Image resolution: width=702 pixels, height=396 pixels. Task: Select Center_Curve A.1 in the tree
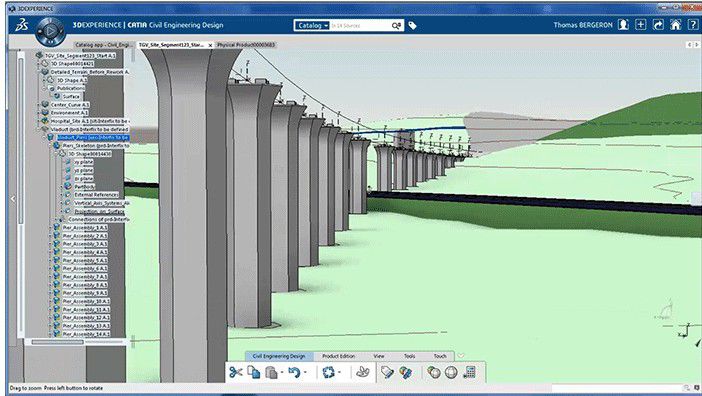[70, 105]
